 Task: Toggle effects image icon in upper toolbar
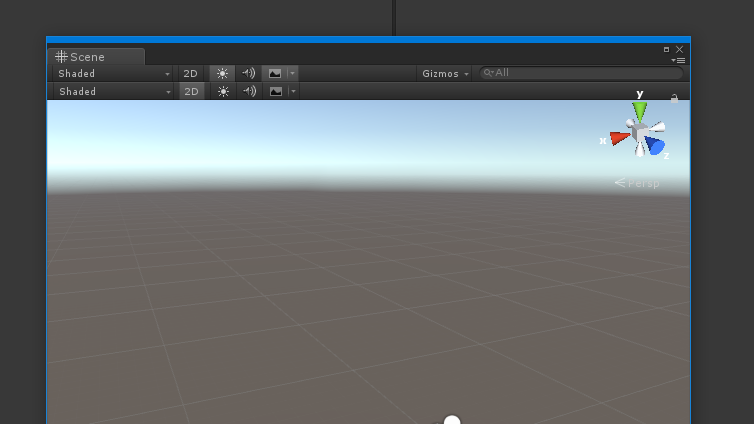275,74
